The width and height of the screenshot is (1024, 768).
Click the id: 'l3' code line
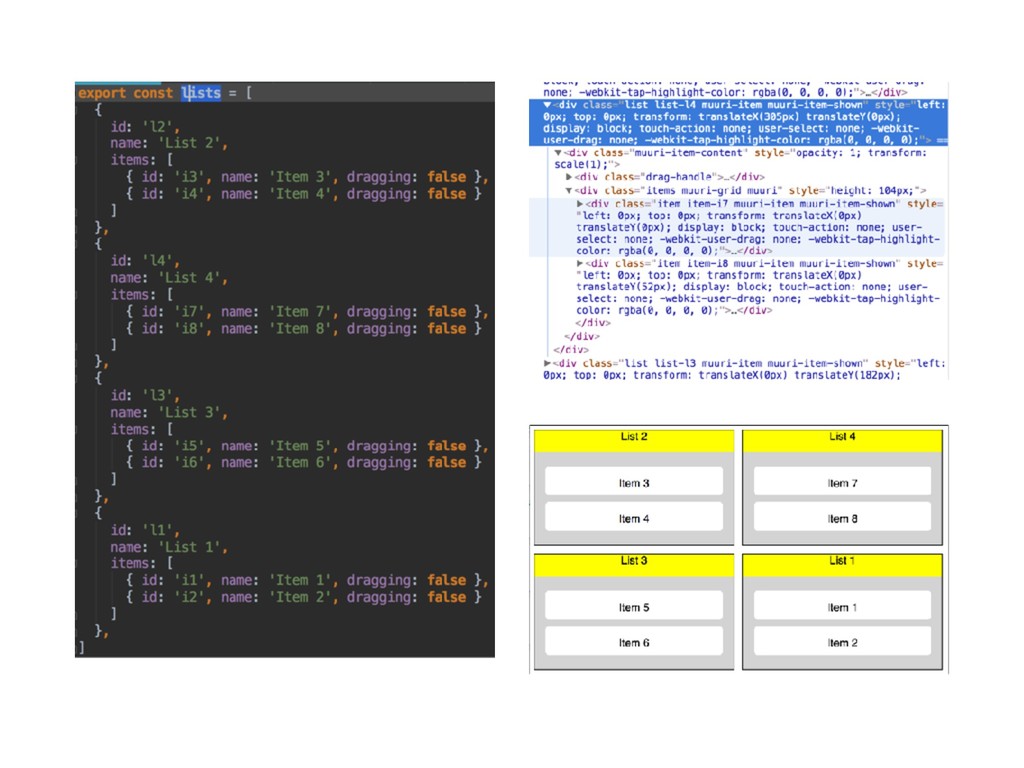[x=144, y=395]
